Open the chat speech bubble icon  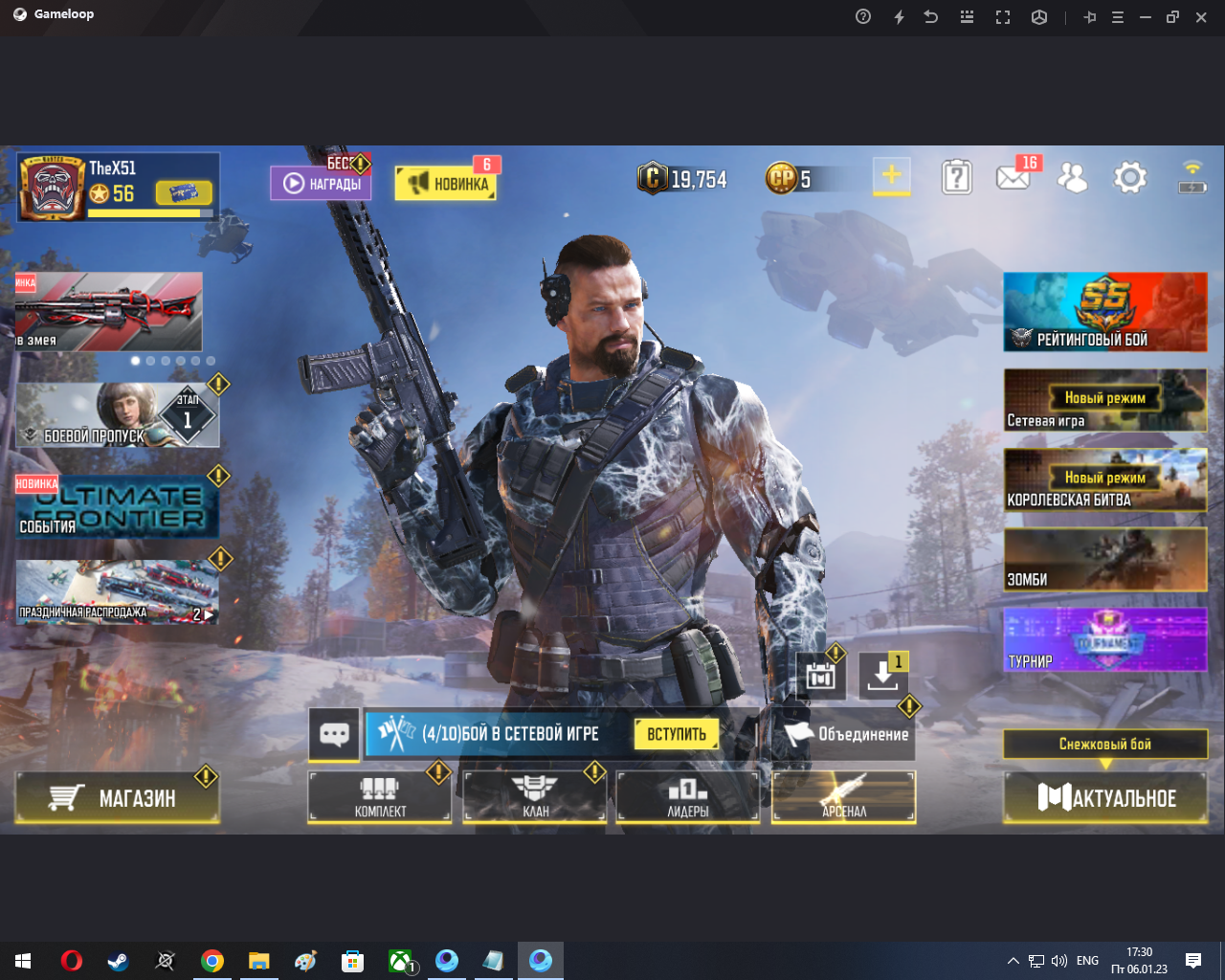point(334,734)
